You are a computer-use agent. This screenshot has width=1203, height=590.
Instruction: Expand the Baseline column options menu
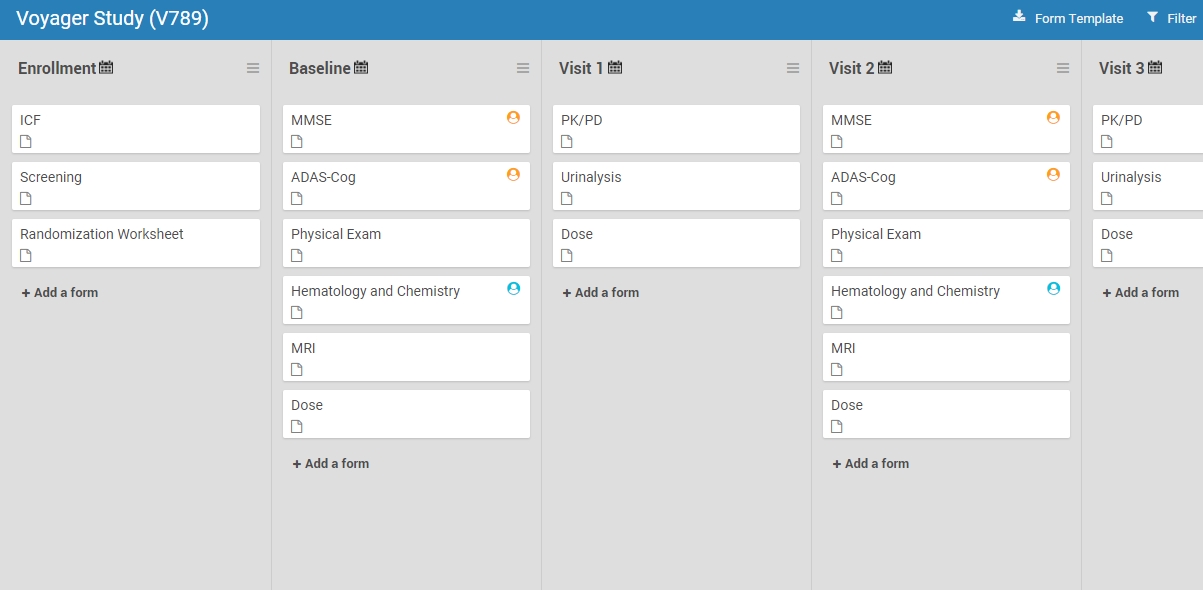pyautogui.click(x=523, y=68)
